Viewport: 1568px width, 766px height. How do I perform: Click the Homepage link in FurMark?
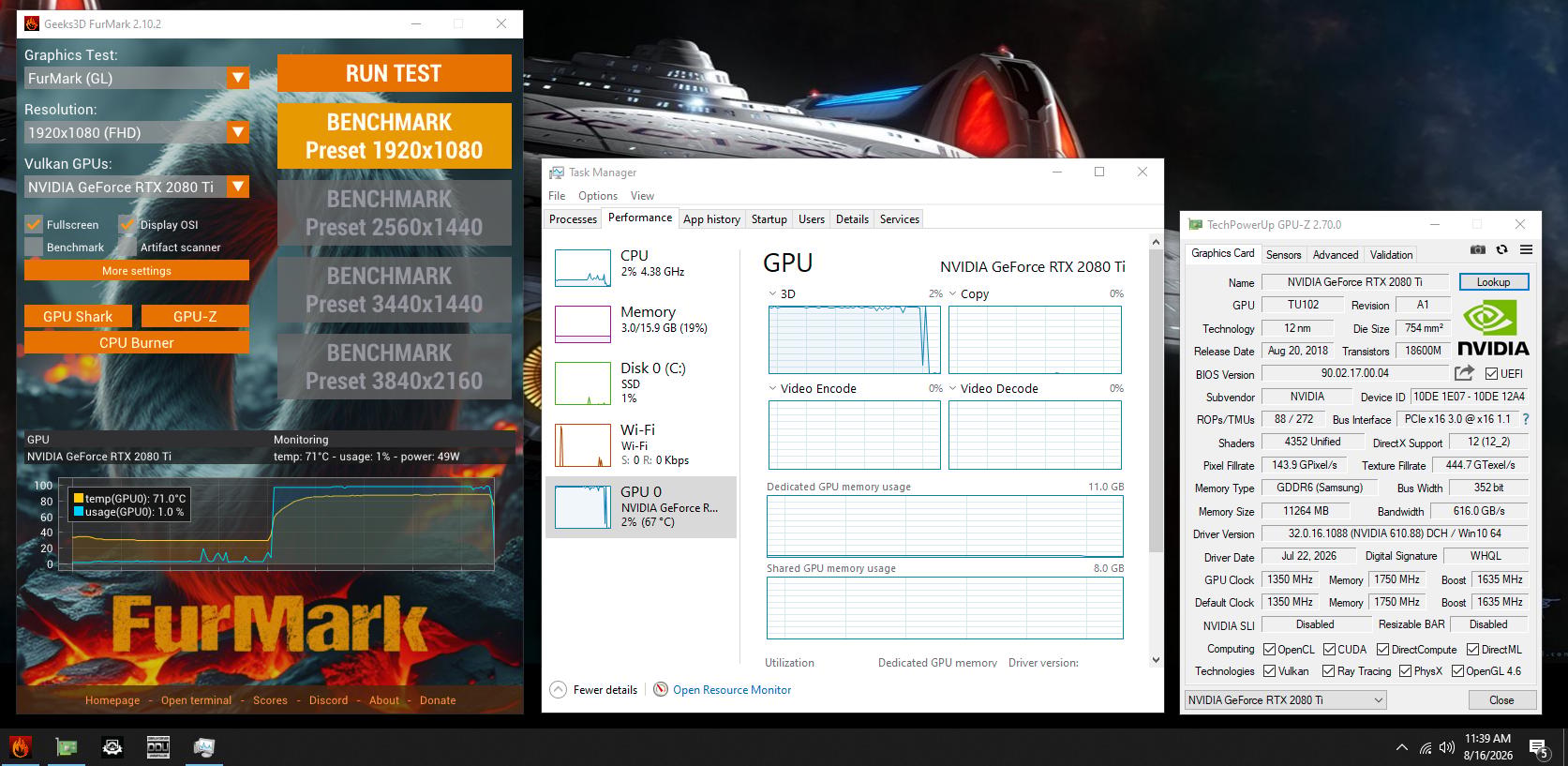(x=112, y=699)
